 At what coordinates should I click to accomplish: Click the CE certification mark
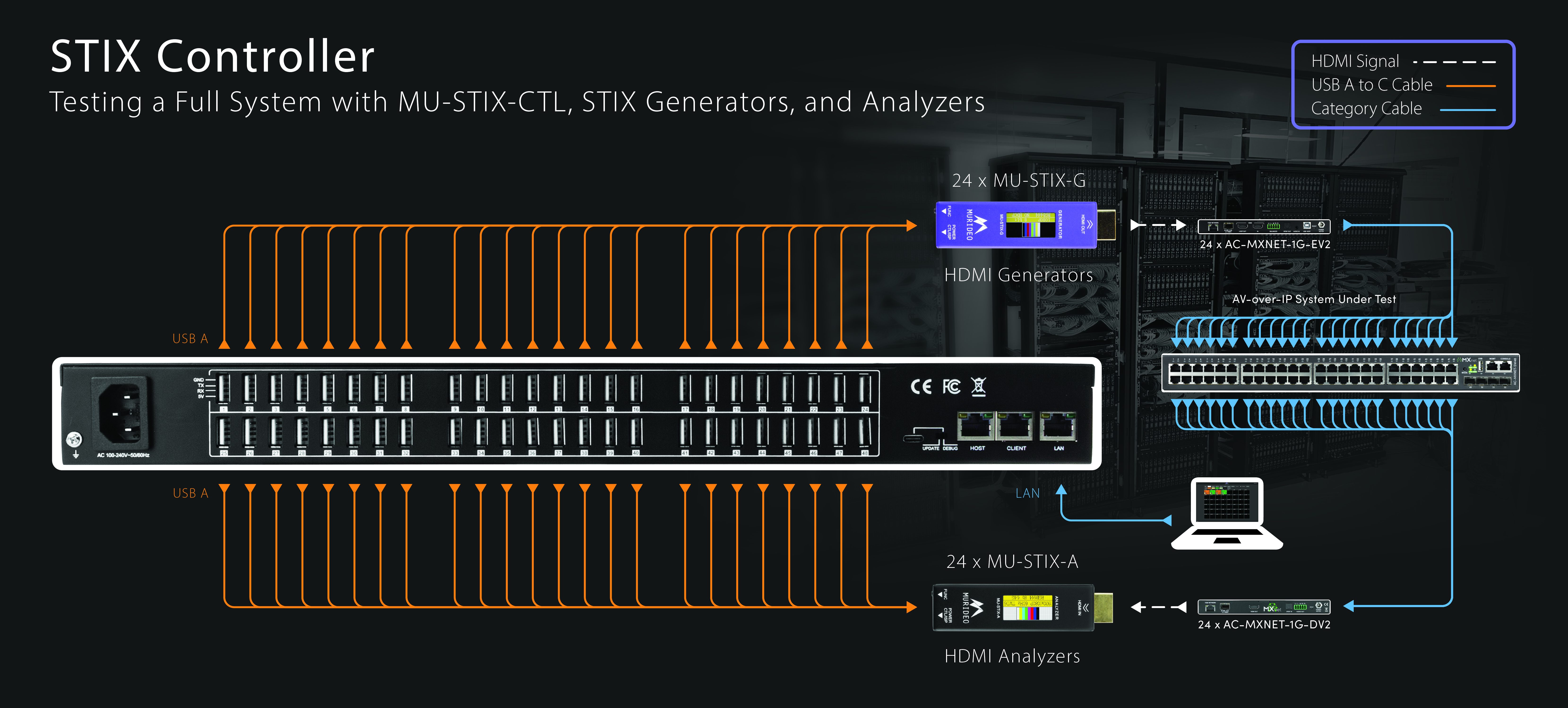(x=921, y=387)
